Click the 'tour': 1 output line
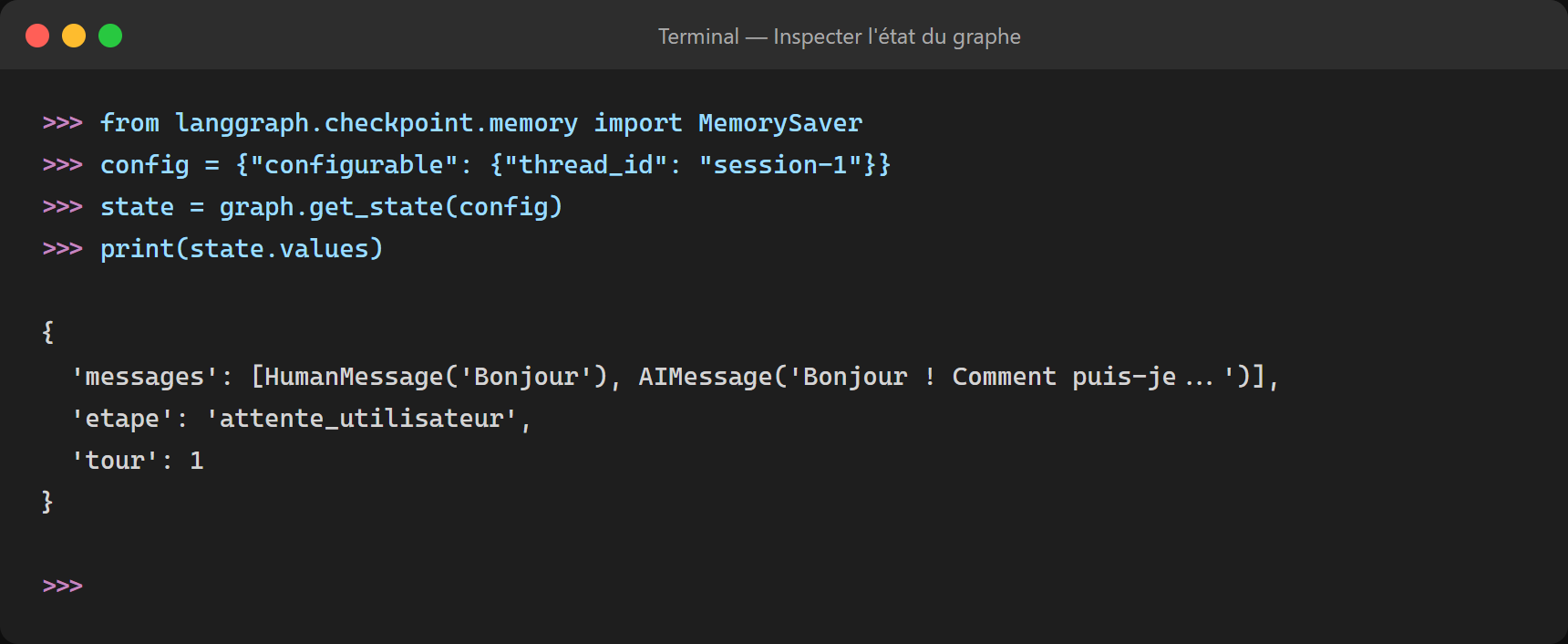1568x644 pixels. [138, 461]
